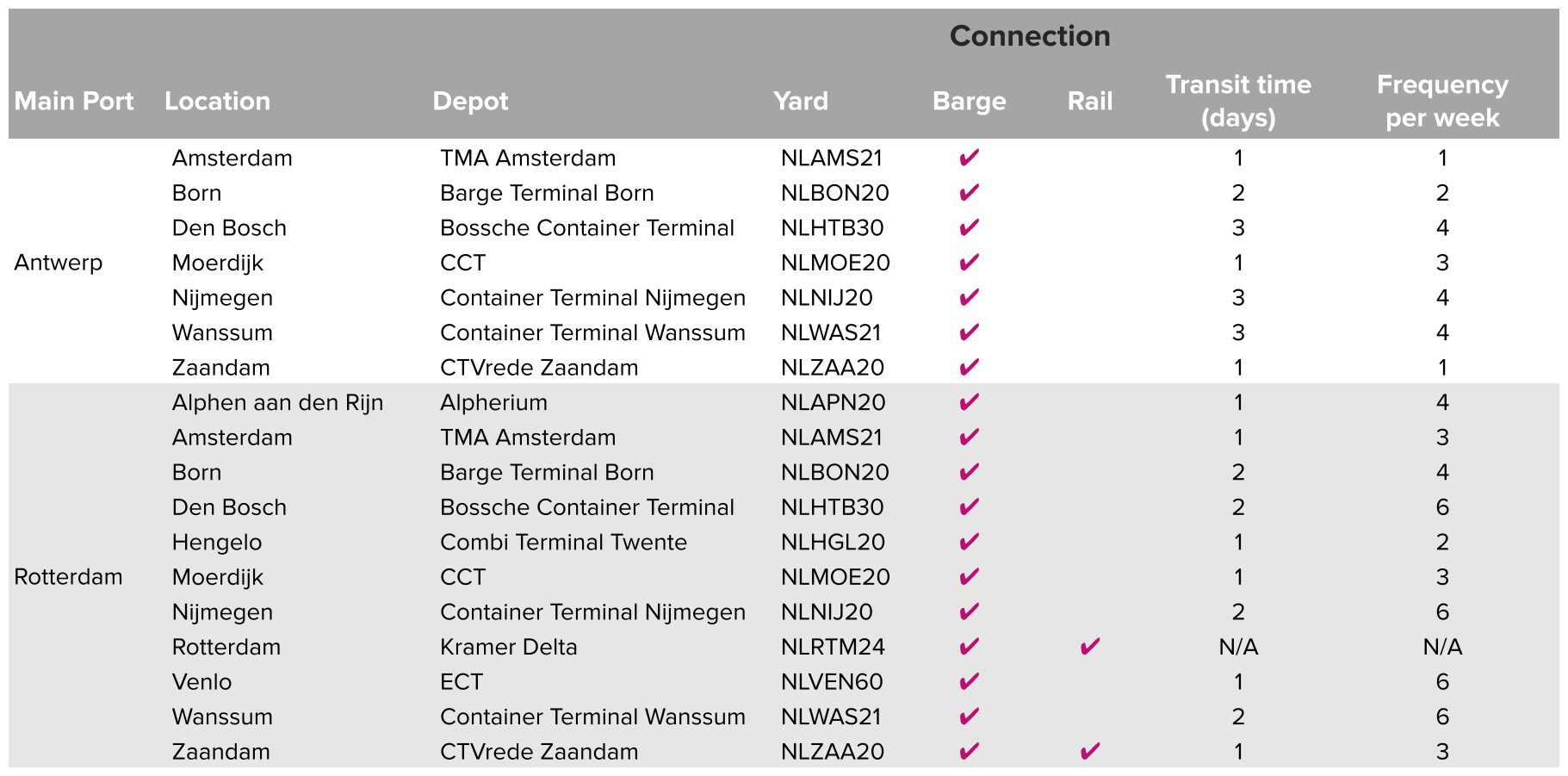
Task: Select the Yard column header
Action: pyautogui.click(x=801, y=101)
